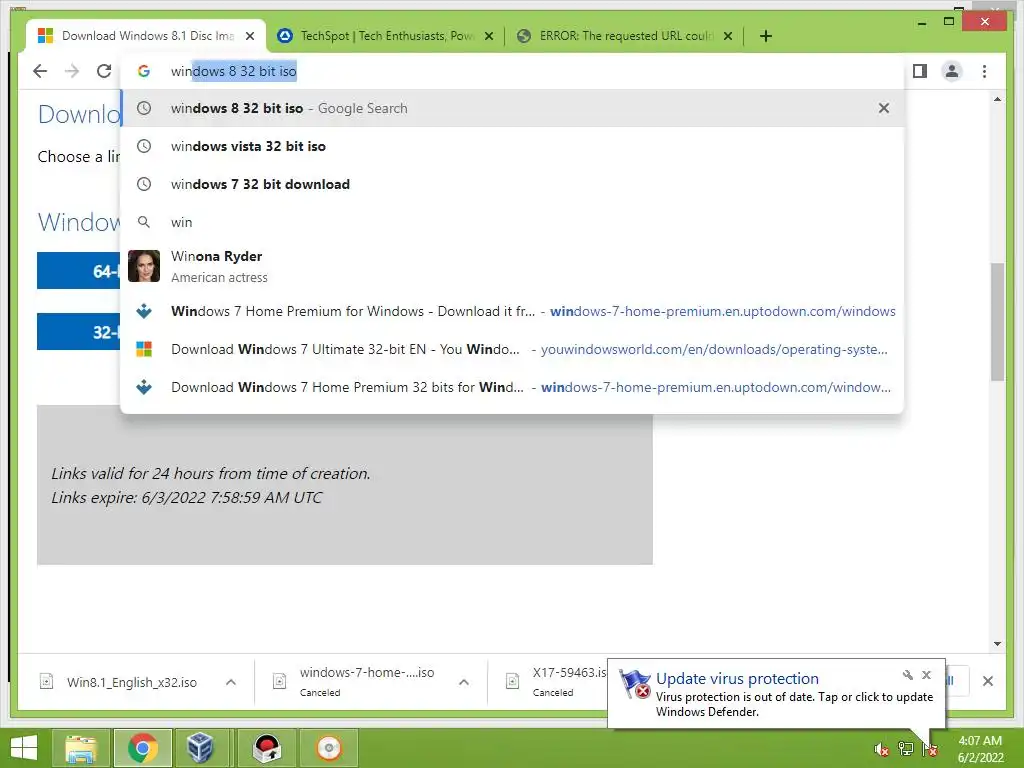Click 'Links valid for 24 hours' text
The height and width of the screenshot is (768, 1024).
(211, 473)
